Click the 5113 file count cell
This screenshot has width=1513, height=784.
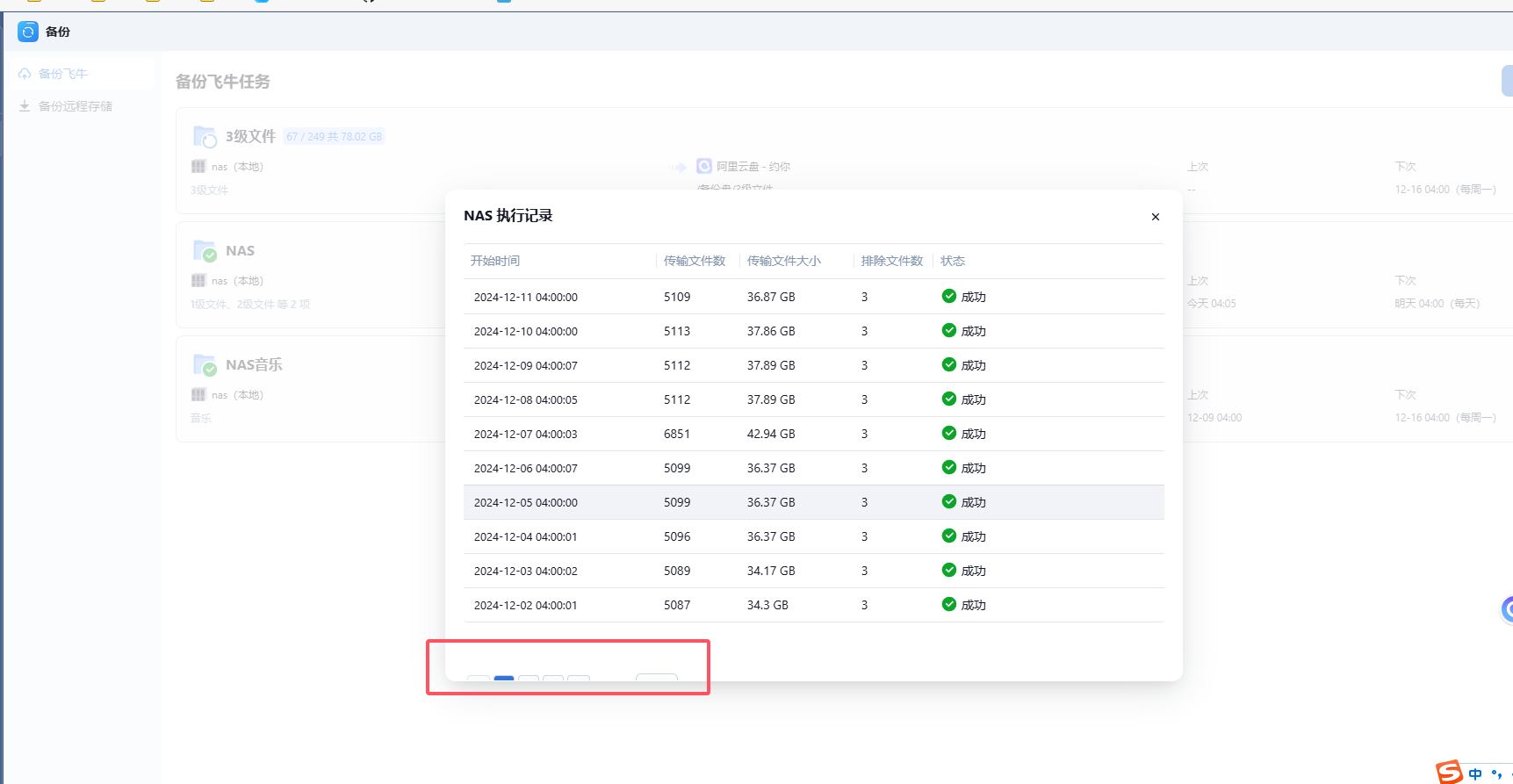pyautogui.click(x=677, y=332)
